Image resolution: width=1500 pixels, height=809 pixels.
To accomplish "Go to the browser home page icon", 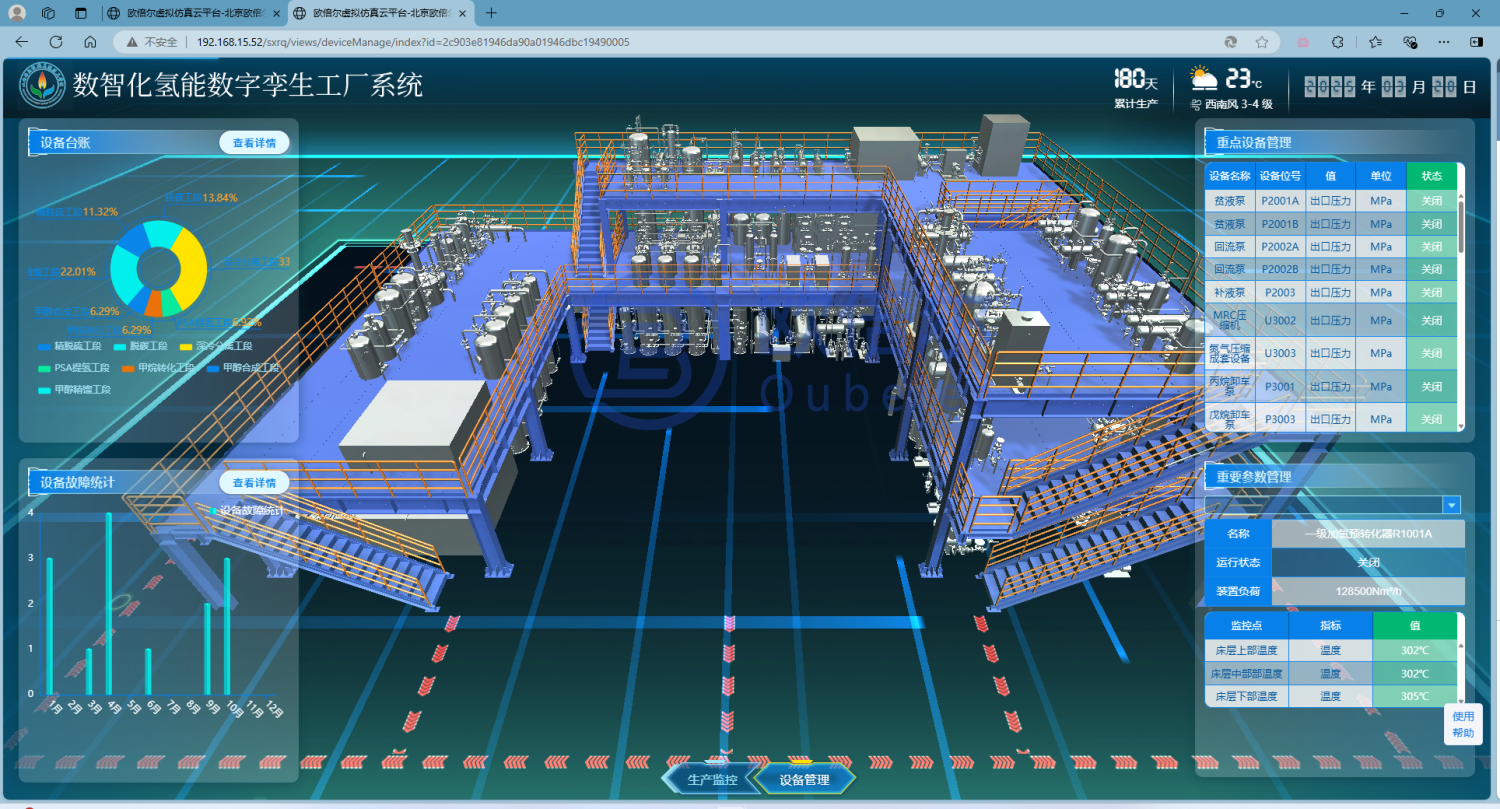I will point(90,42).
